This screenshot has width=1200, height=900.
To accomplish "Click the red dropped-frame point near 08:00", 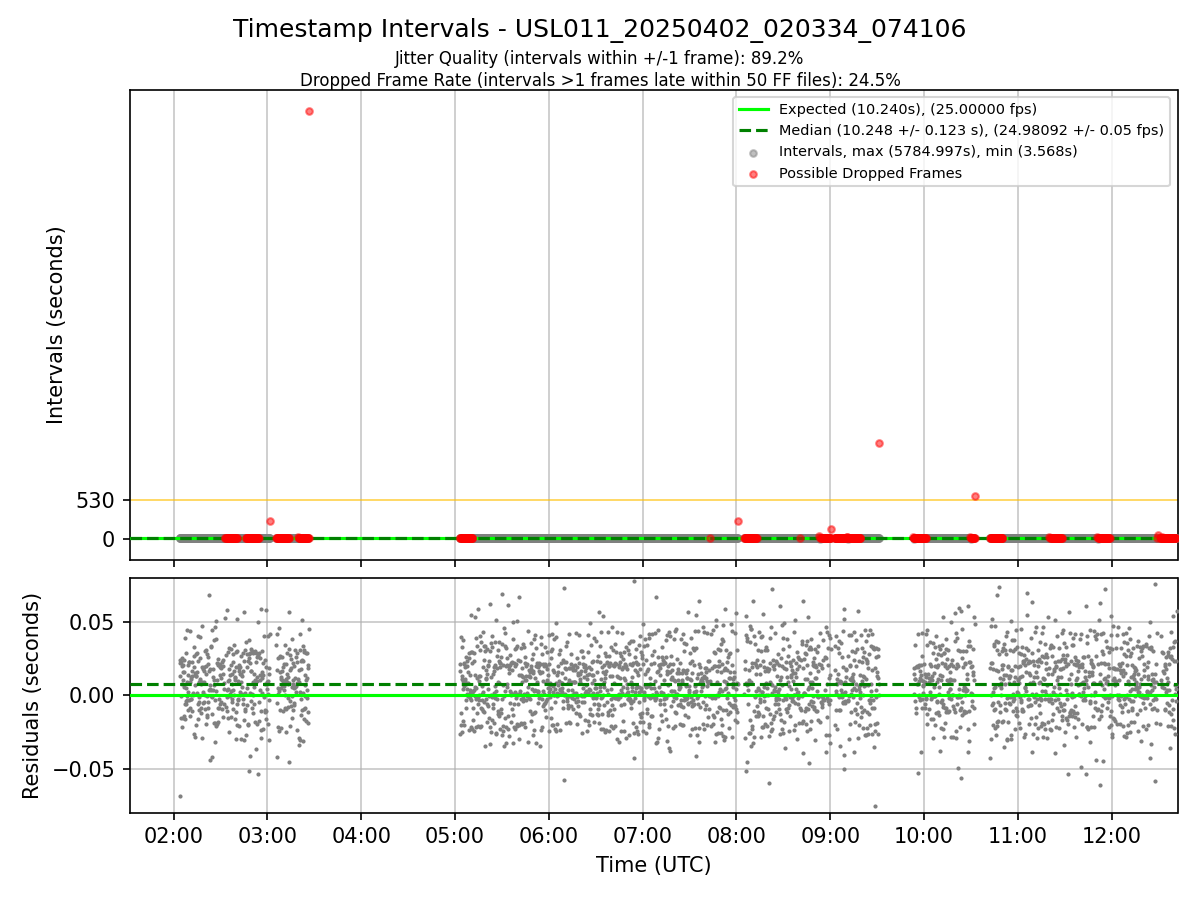I will click(x=738, y=521).
